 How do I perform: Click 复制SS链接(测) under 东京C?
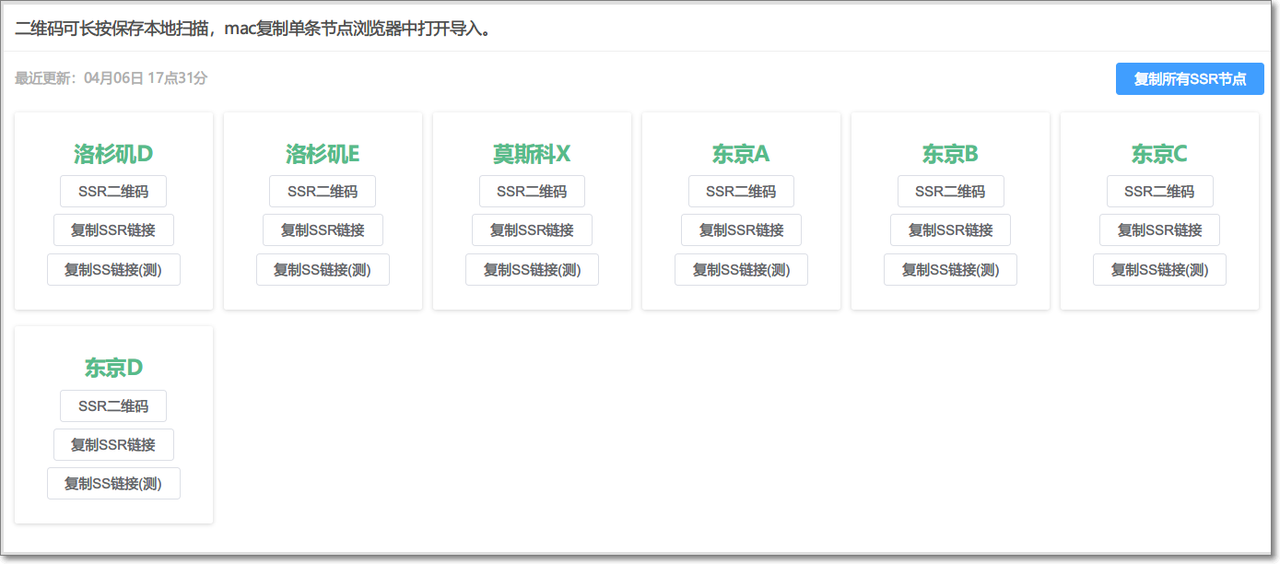click(x=1159, y=269)
